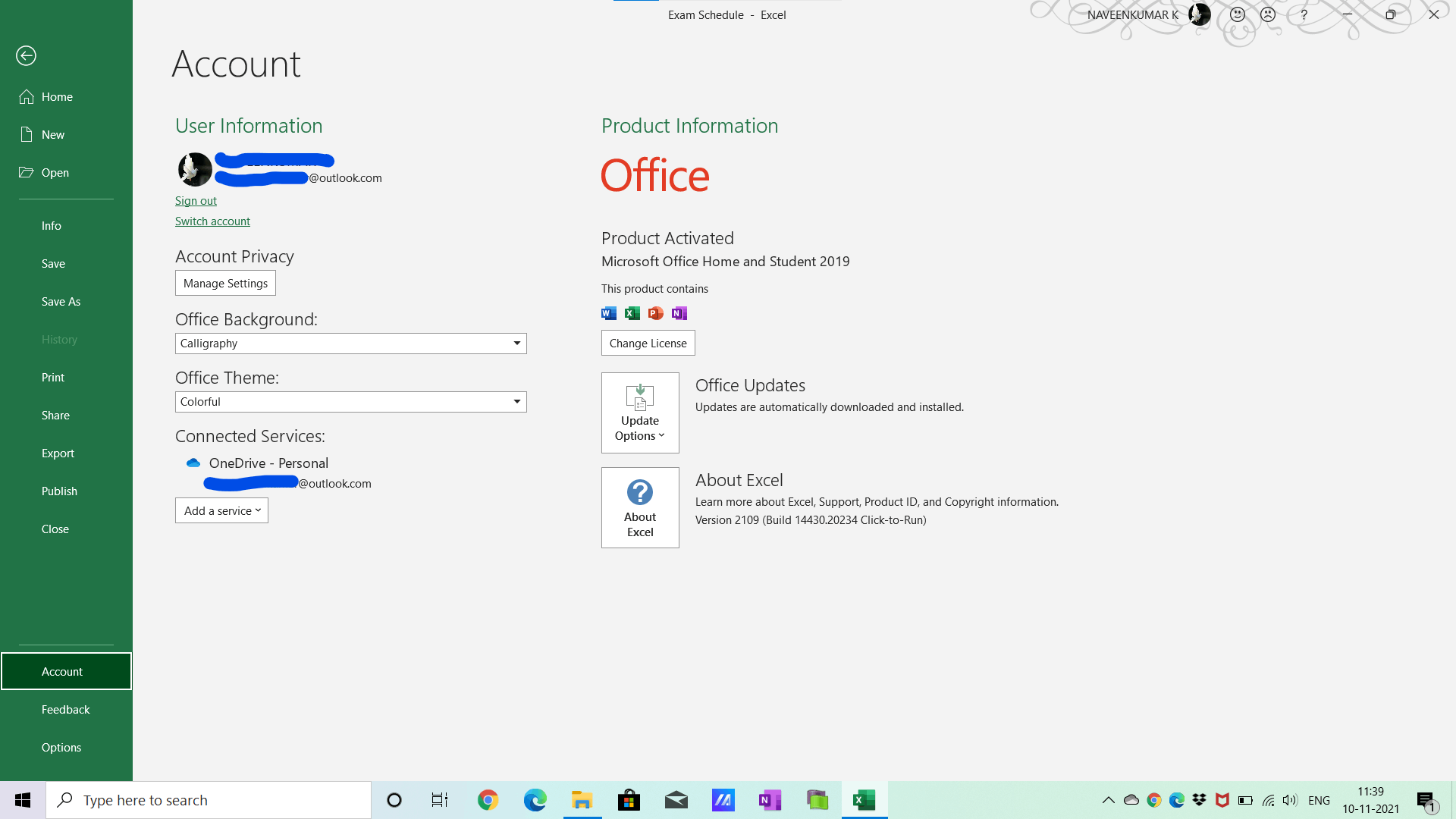
Task: Click the Manage Settings button
Action: (225, 283)
